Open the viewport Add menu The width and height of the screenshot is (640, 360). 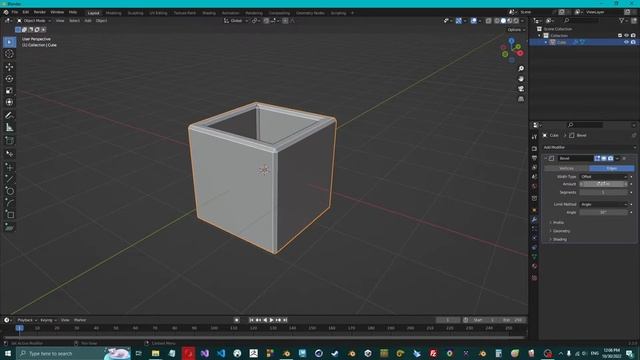click(x=88, y=20)
